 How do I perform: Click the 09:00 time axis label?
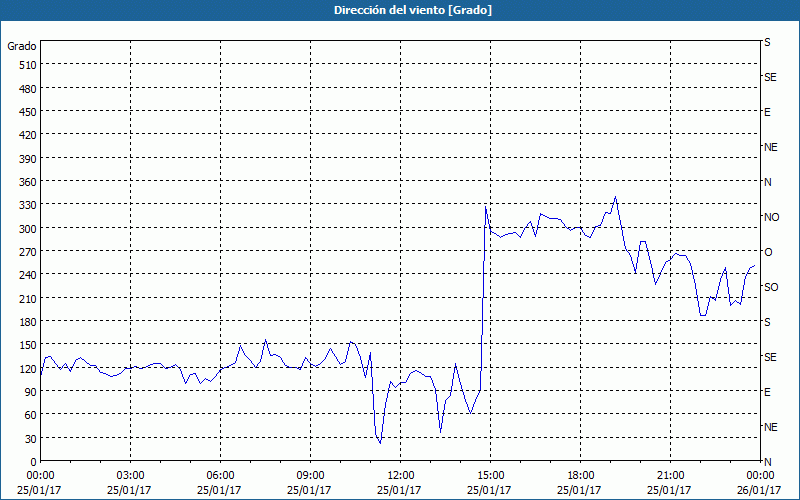(x=310, y=476)
